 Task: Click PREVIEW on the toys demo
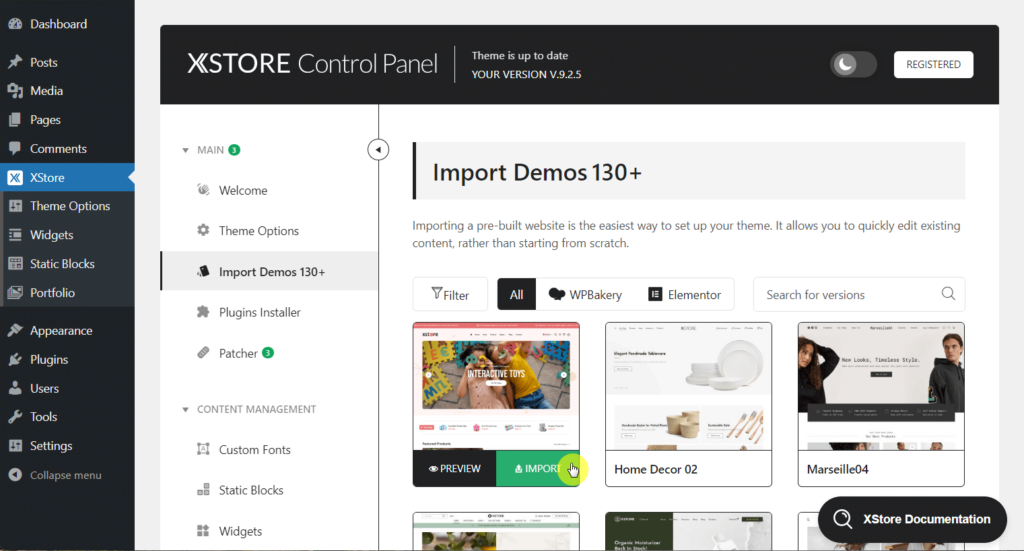(455, 468)
